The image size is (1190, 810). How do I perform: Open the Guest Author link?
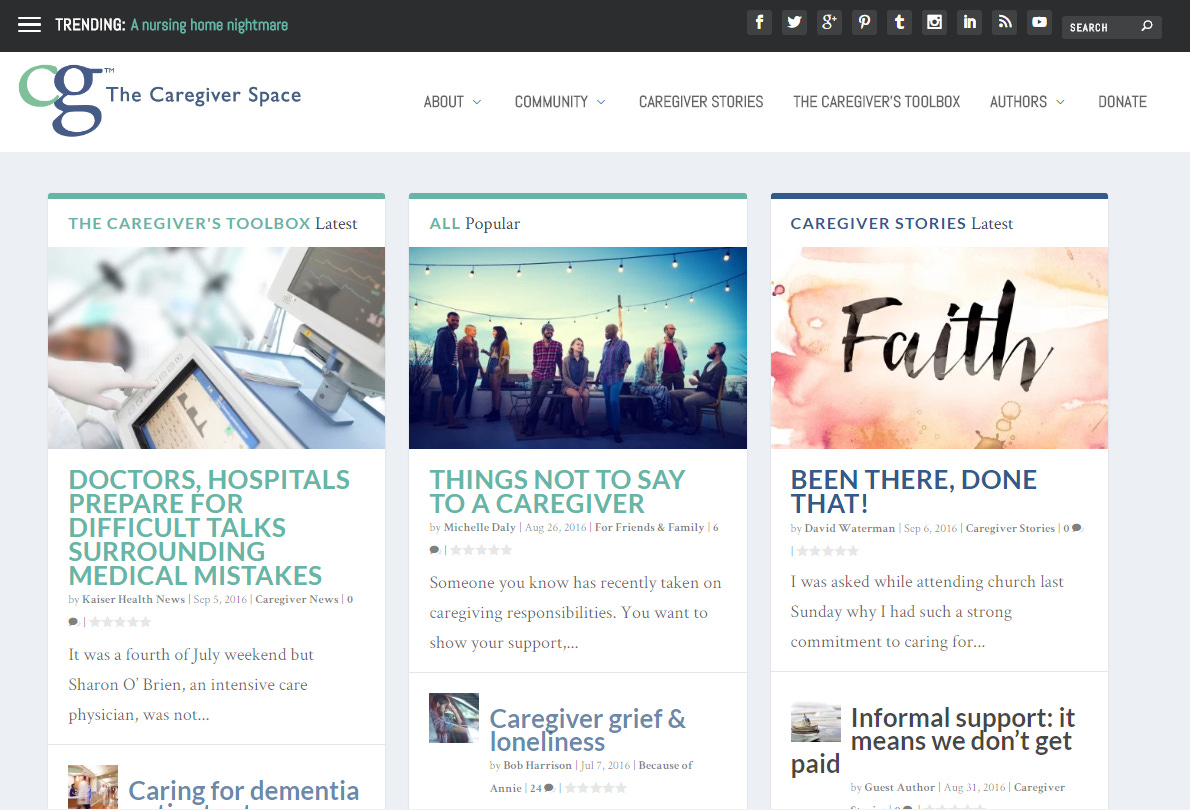click(899, 787)
